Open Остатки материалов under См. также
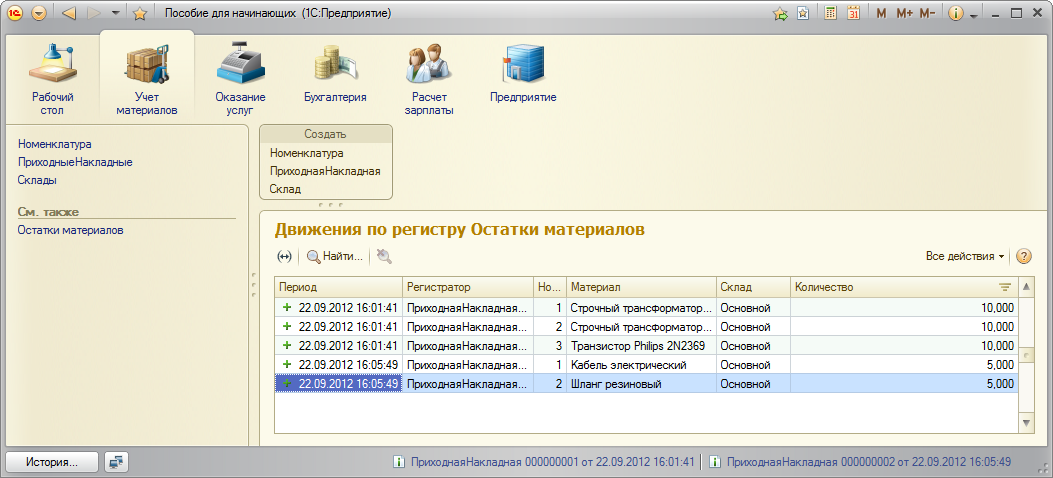This screenshot has width=1053, height=478. point(71,230)
